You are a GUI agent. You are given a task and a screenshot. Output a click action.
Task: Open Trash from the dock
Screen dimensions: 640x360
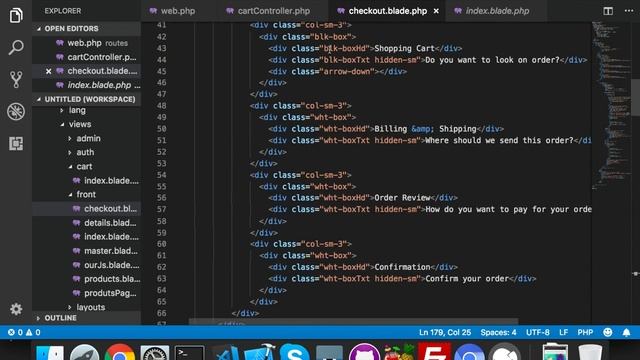(x=590, y=353)
